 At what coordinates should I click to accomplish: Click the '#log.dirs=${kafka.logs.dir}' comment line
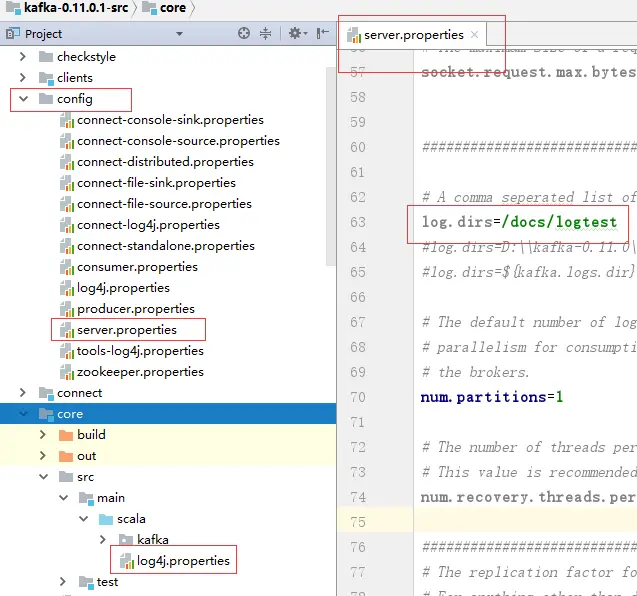point(528,272)
